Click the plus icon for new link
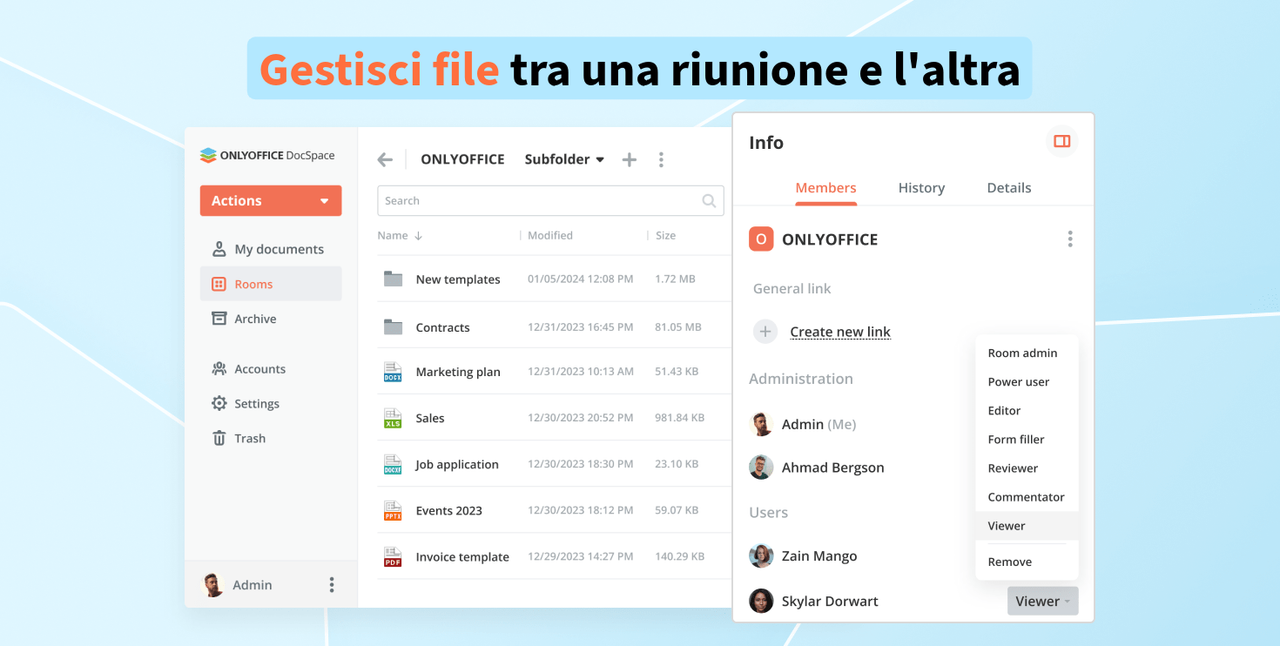Image resolution: width=1280 pixels, height=646 pixels. point(765,331)
